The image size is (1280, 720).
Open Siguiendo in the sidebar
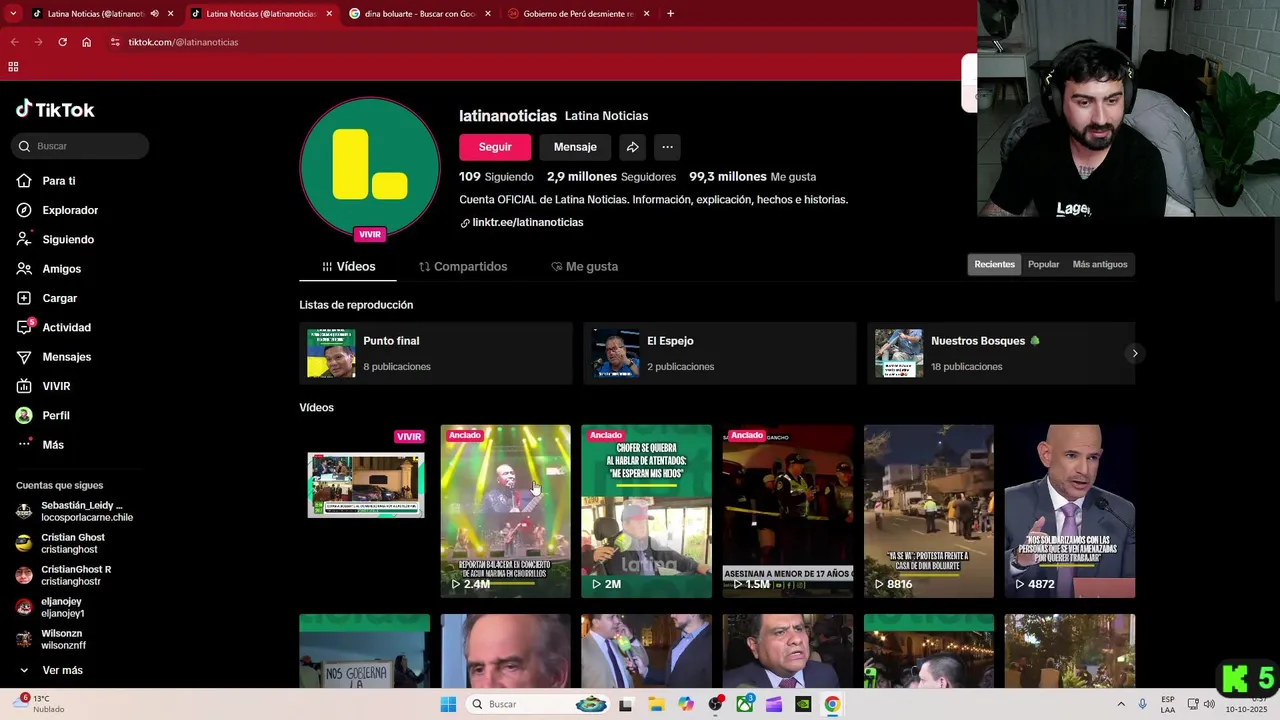point(55,240)
